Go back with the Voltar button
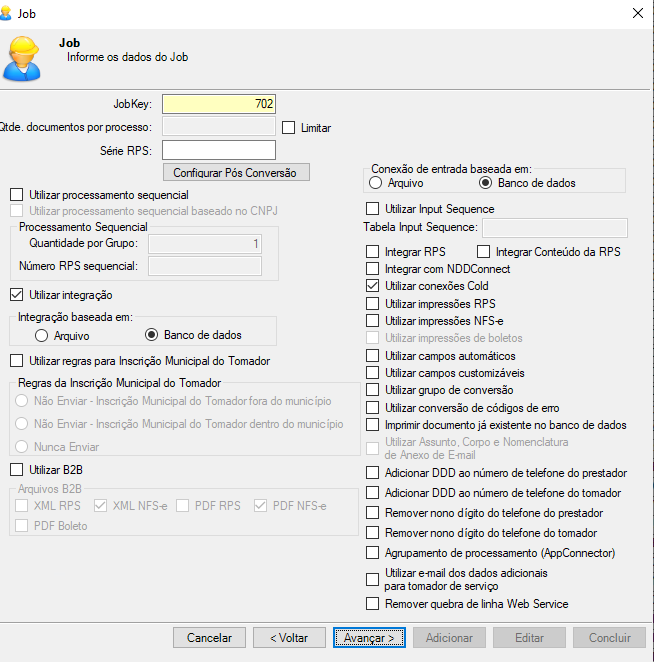Screen dimensions: 654x662 pos(289,637)
